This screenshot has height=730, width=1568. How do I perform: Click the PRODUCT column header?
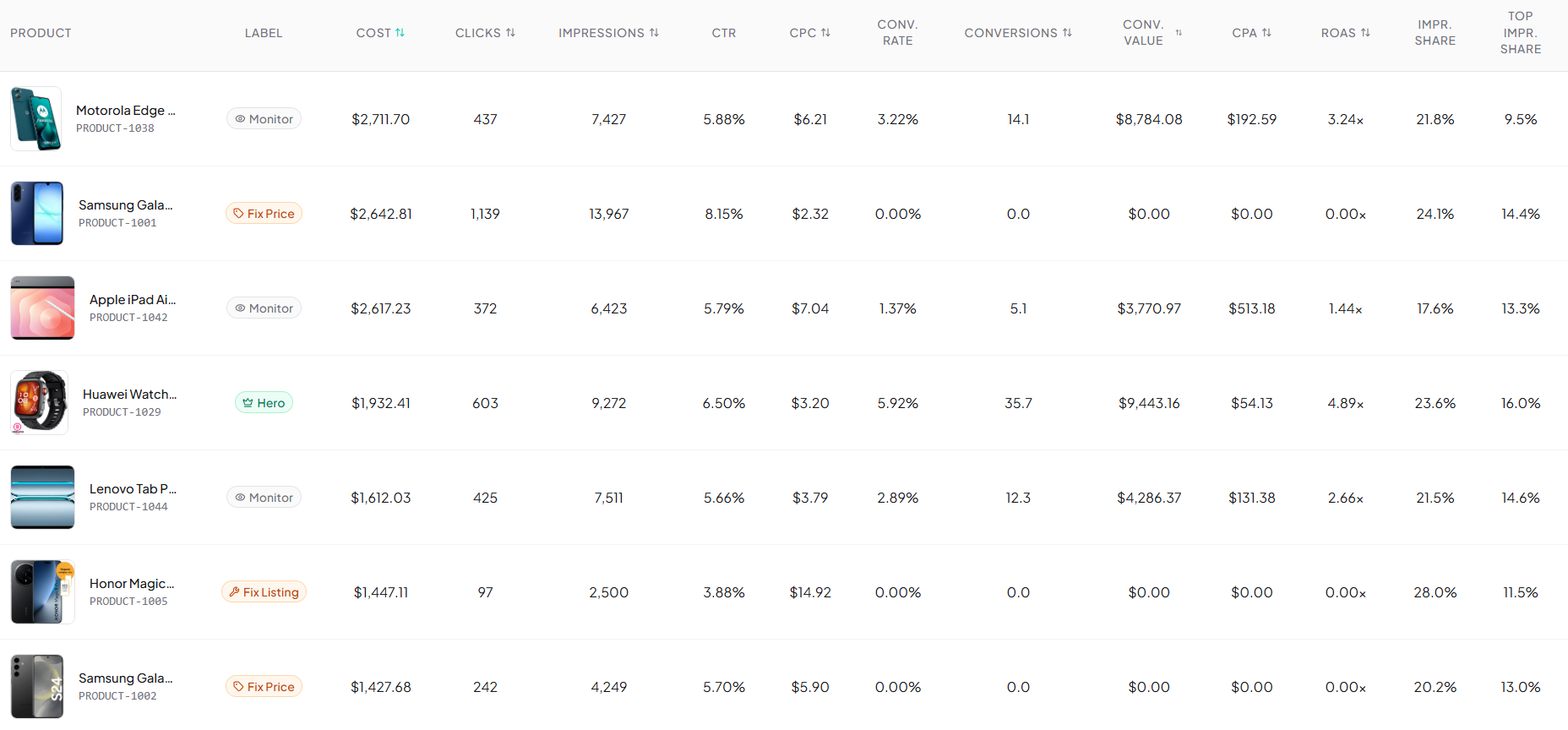[x=41, y=33]
